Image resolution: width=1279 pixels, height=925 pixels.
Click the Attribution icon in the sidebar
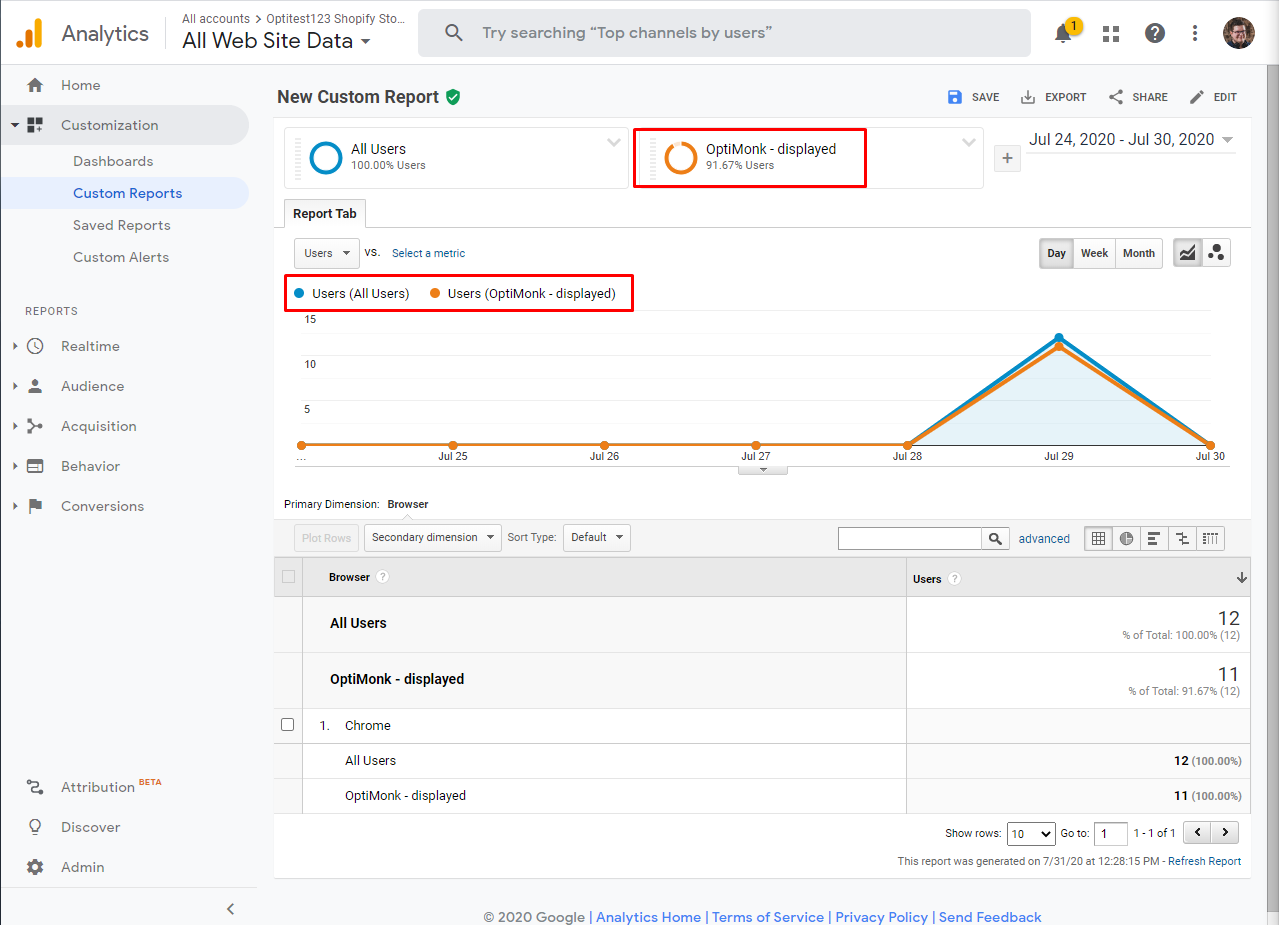click(x=35, y=787)
